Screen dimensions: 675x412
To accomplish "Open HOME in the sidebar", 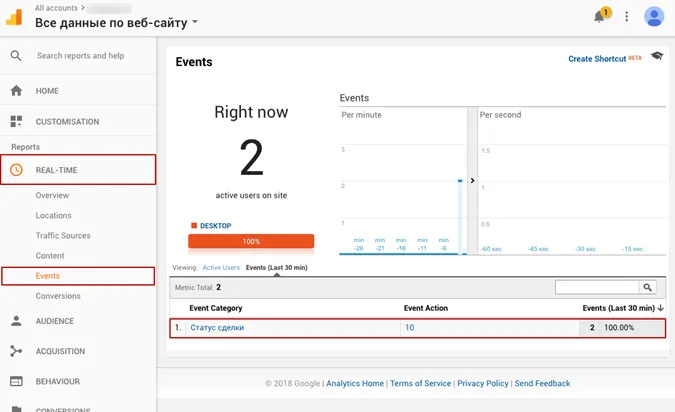I will [x=47, y=91].
